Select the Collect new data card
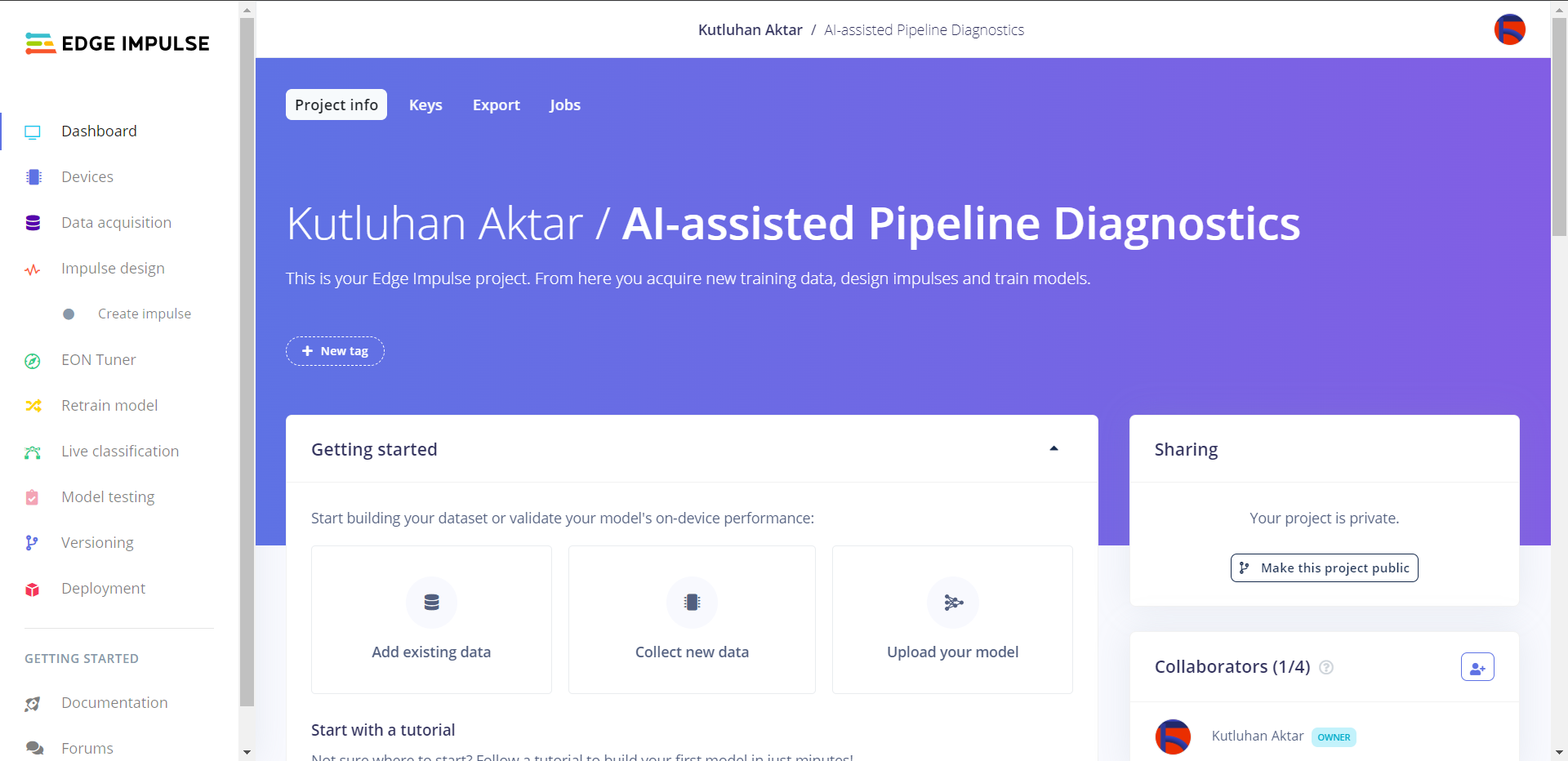 coord(692,619)
